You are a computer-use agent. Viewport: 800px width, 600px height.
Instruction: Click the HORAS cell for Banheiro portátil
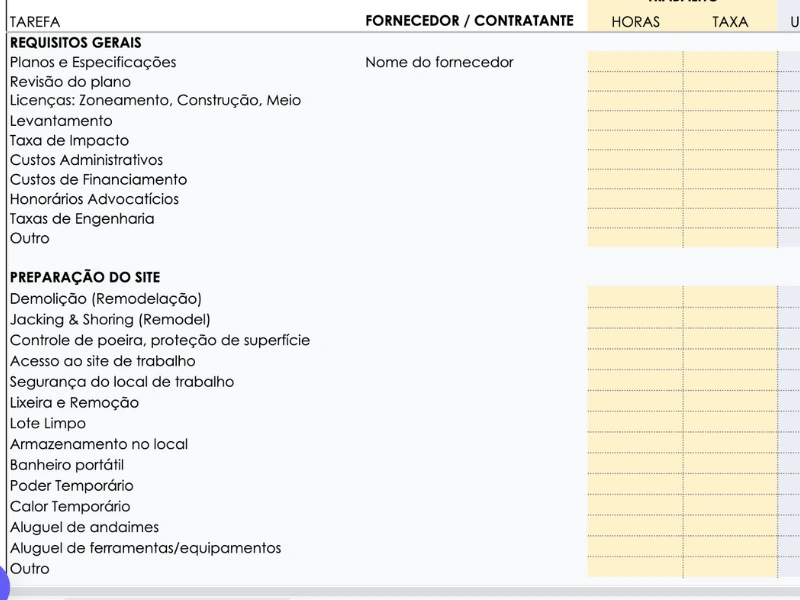click(635, 465)
